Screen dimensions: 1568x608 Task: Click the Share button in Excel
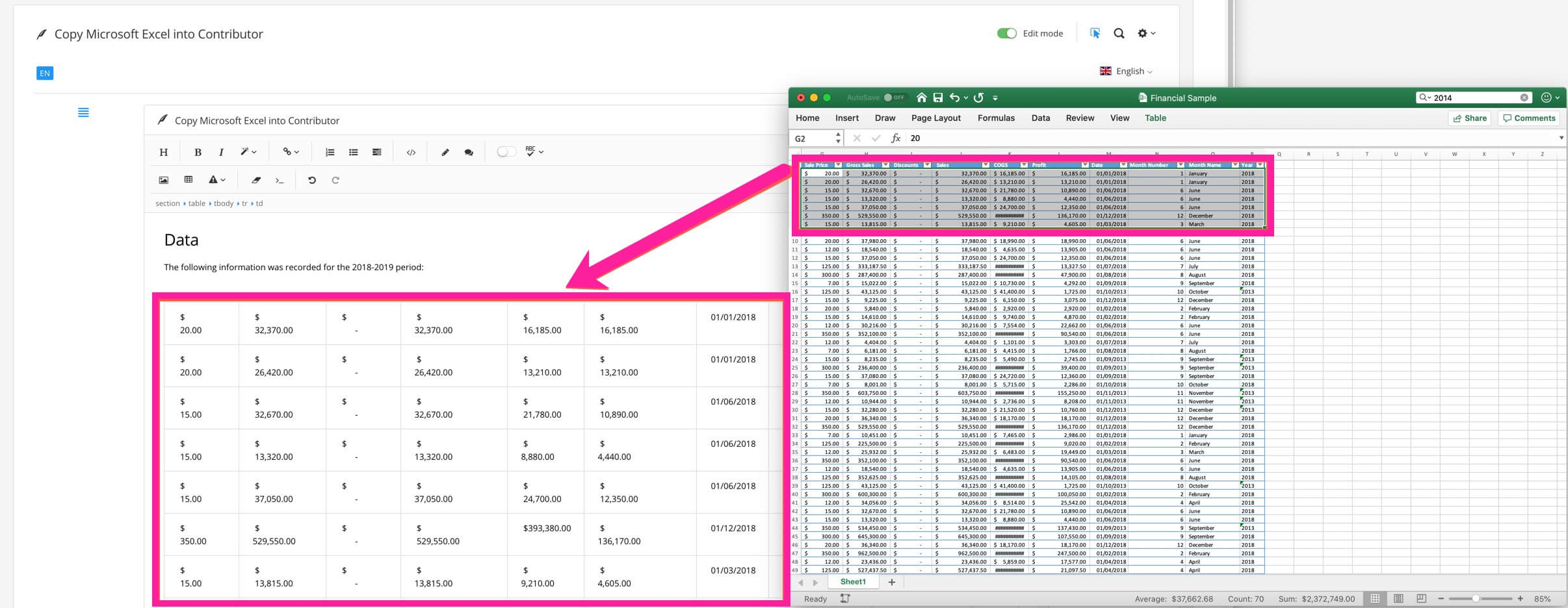pyautogui.click(x=1470, y=118)
